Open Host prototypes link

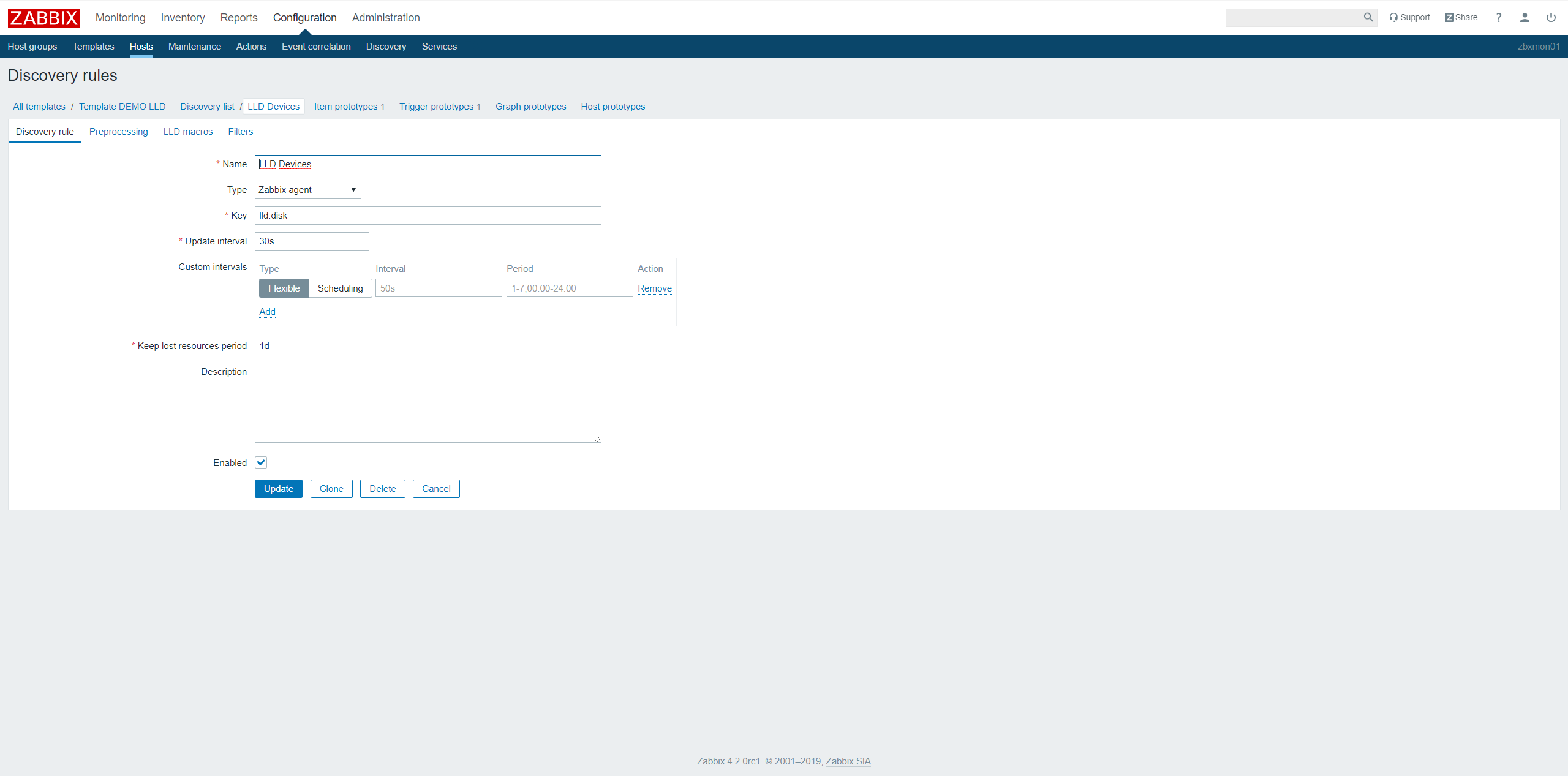coord(613,107)
